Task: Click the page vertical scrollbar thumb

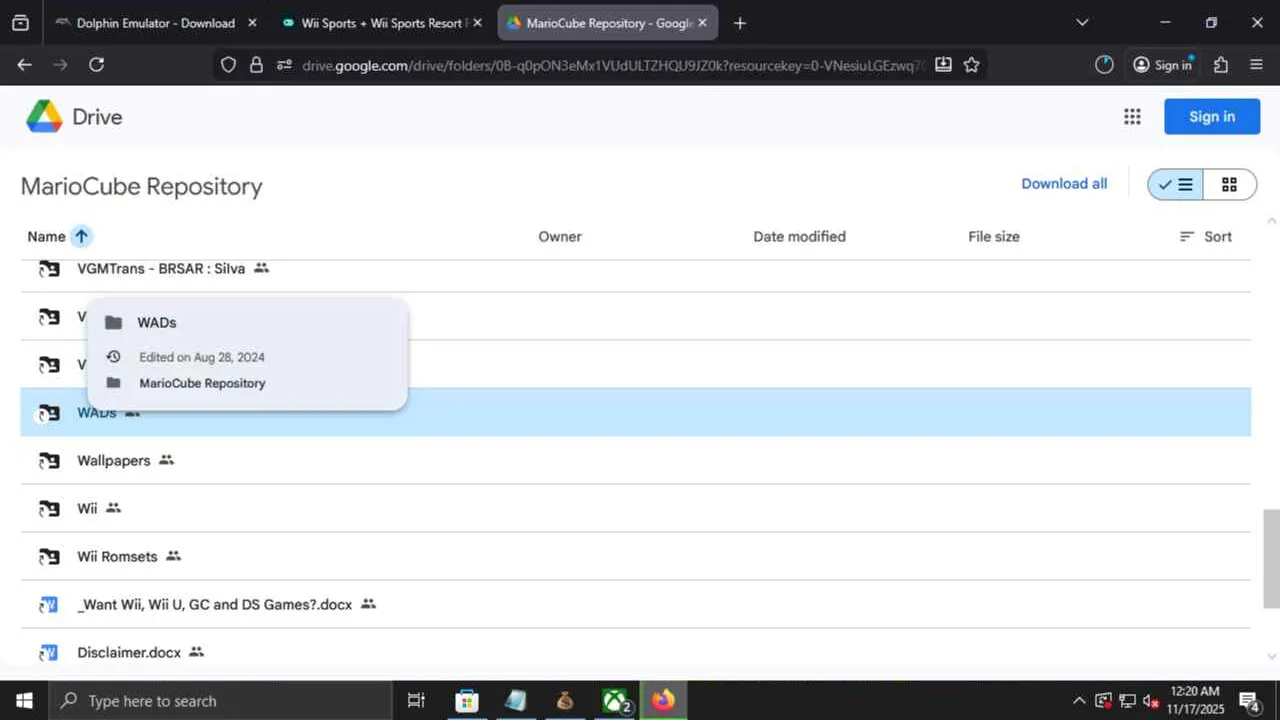Action: tap(1272, 558)
